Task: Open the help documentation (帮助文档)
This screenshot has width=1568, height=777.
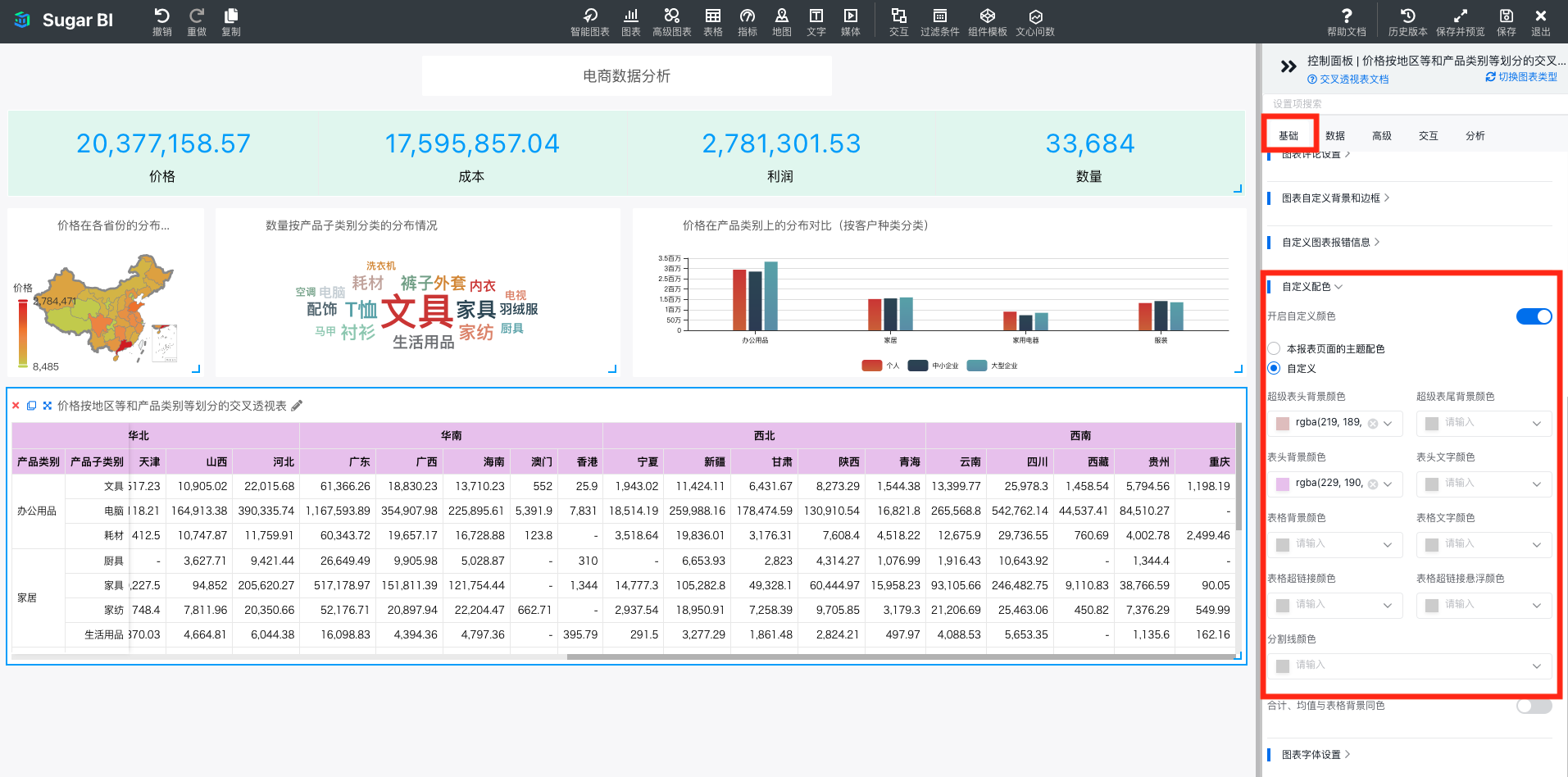Action: pos(1347,22)
